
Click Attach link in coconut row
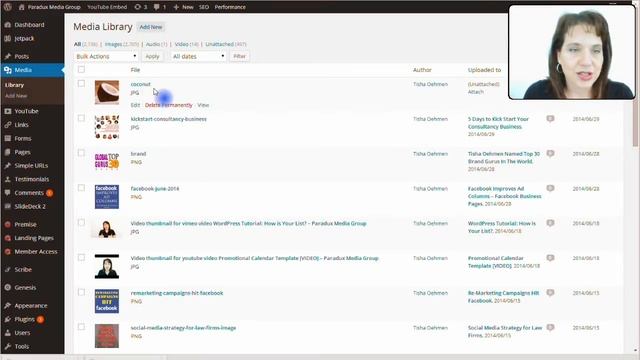point(476,92)
